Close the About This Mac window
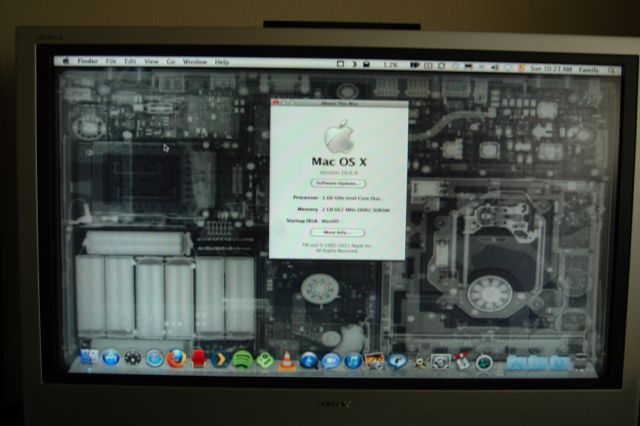640x426 pixels. pyautogui.click(x=276, y=103)
